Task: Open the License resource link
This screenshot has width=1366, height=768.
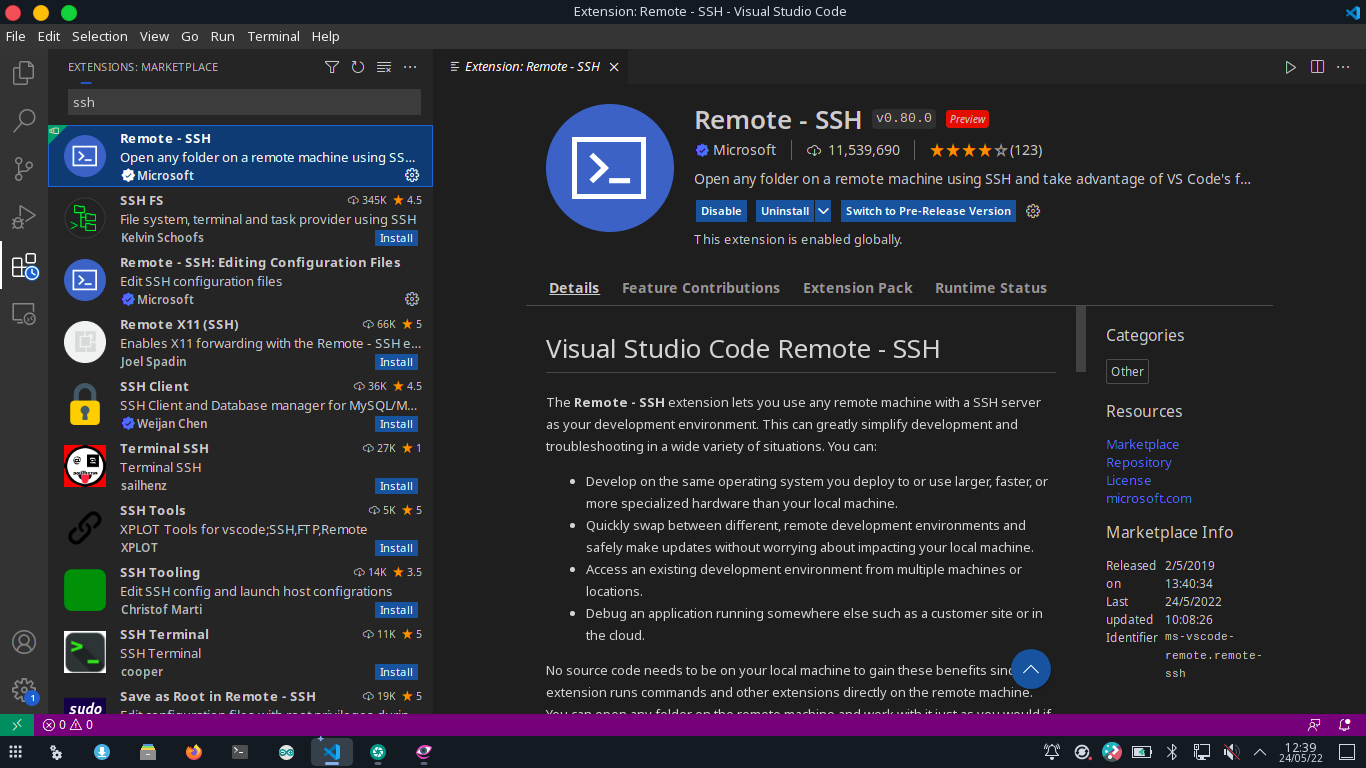Action: click(x=1128, y=480)
